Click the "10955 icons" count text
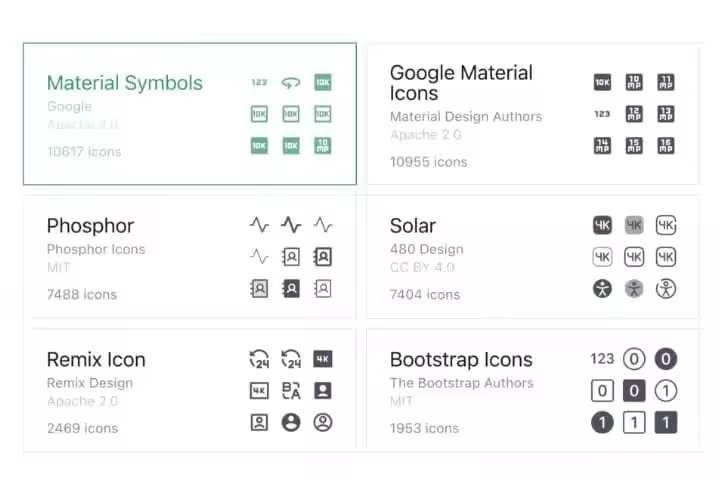This screenshot has height=480, width=720. pyautogui.click(x=428, y=162)
